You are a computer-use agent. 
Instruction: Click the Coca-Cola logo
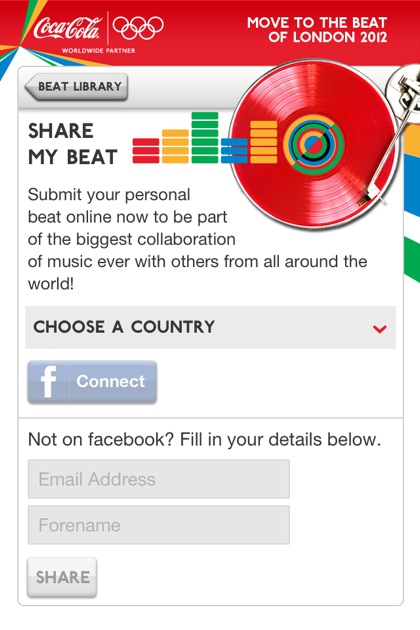pos(67,28)
